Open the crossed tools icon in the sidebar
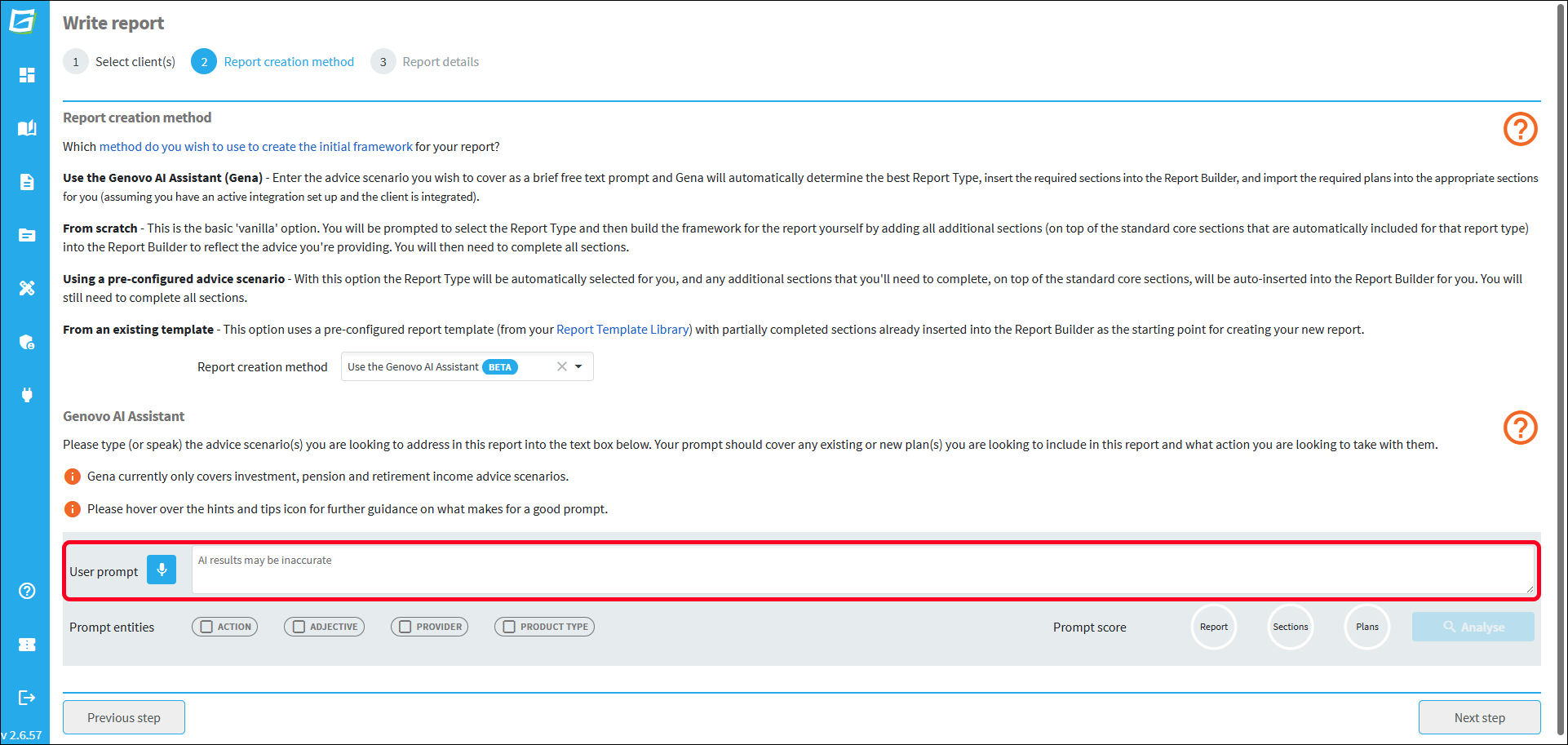Viewport: 1568px width, 745px height. point(27,288)
